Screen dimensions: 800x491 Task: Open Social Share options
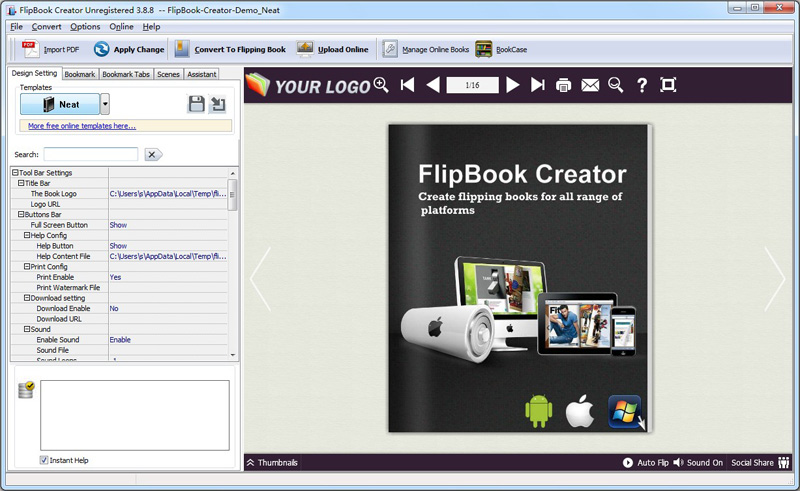tap(760, 462)
